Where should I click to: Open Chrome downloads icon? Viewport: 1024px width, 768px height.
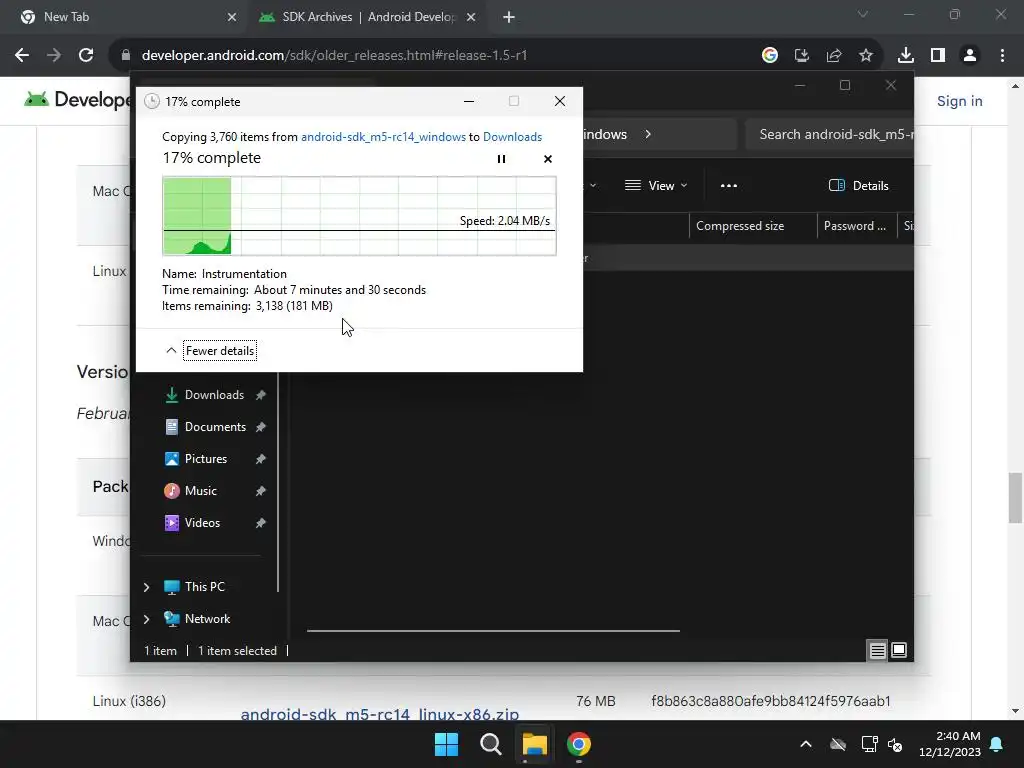[x=906, y=56]
